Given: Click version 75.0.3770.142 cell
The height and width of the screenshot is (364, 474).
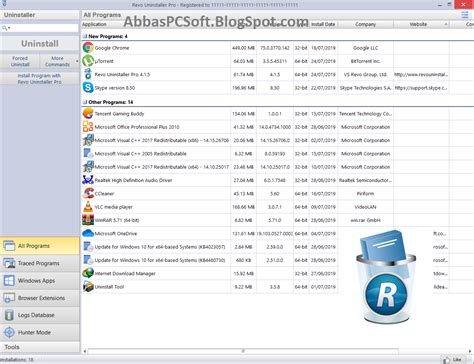Looking at the screenshot, I should tap(275, 48).
